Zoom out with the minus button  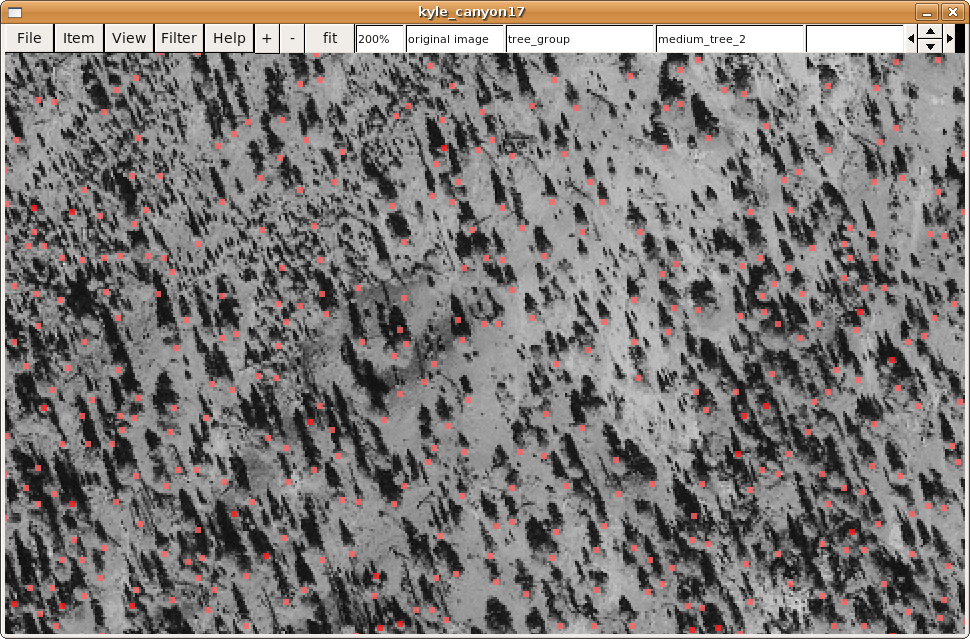tap(292, 38)
